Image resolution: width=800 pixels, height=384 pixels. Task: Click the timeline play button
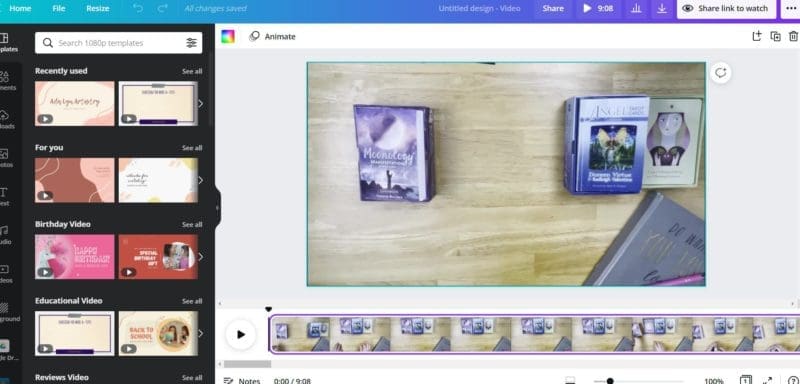(x=241, y=335)
